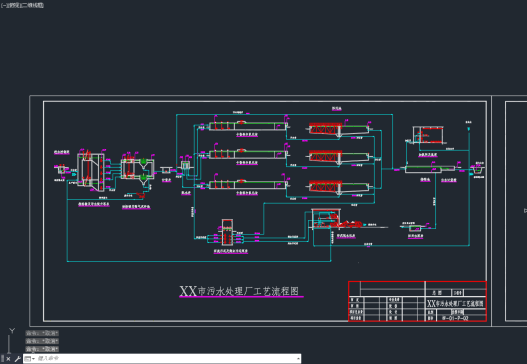Viewport: 527px width, 364px height.
Task: Close the command line window
Action: pos(8,359)
